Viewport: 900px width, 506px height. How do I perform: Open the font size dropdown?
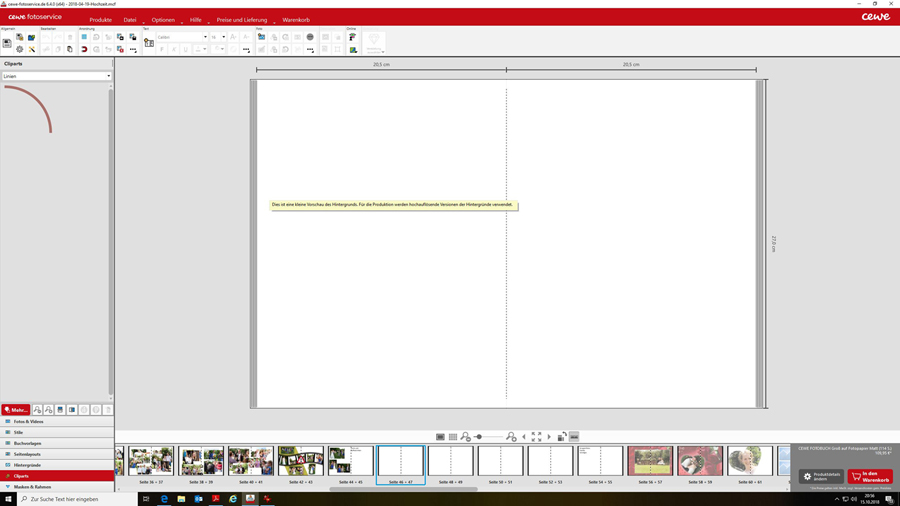point(223,37)
